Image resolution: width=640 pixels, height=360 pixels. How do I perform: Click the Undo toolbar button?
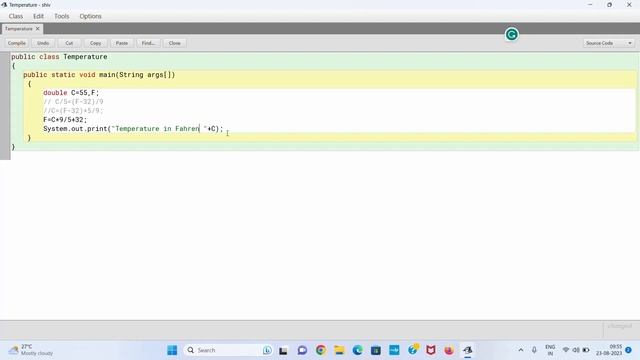43,43
